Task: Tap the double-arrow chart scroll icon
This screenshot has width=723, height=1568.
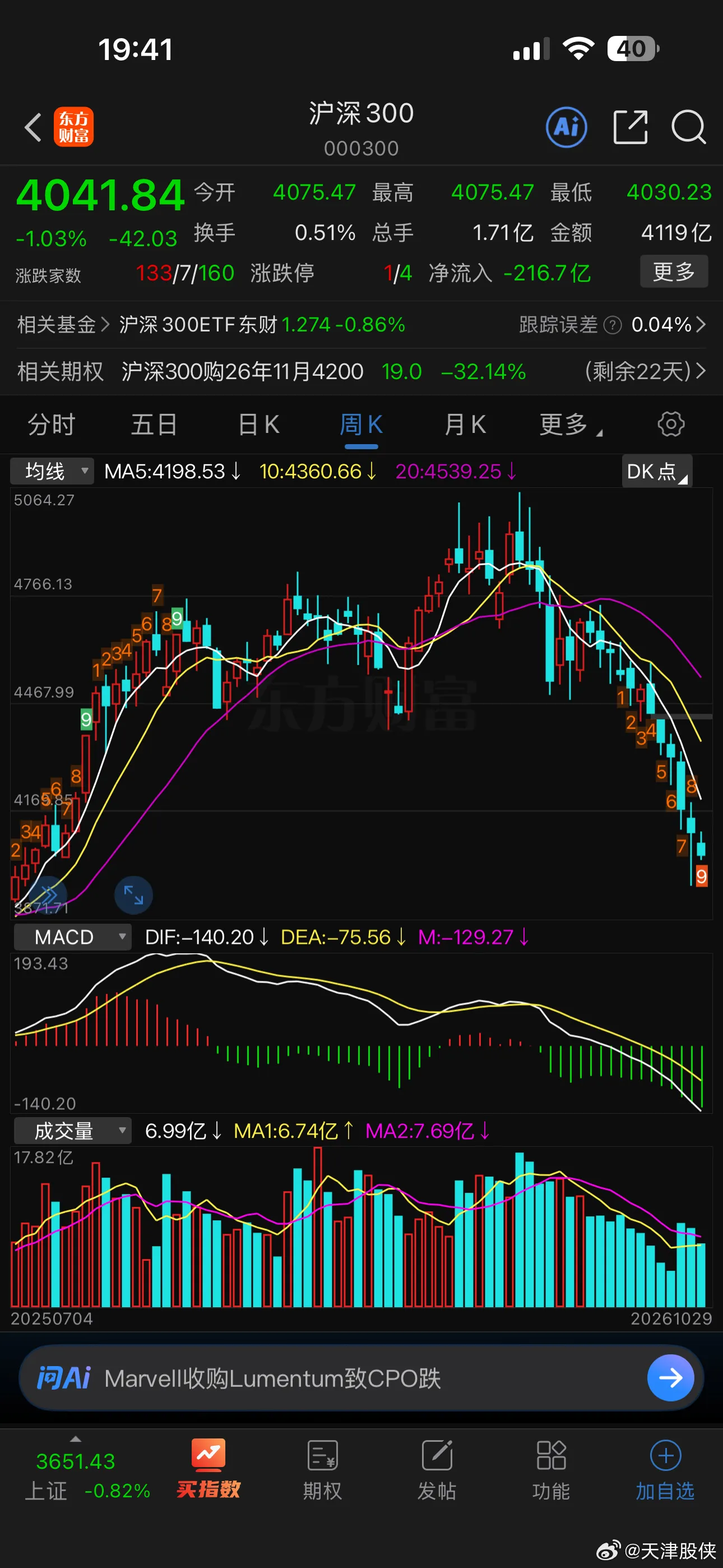Action: tap(48, 895)
